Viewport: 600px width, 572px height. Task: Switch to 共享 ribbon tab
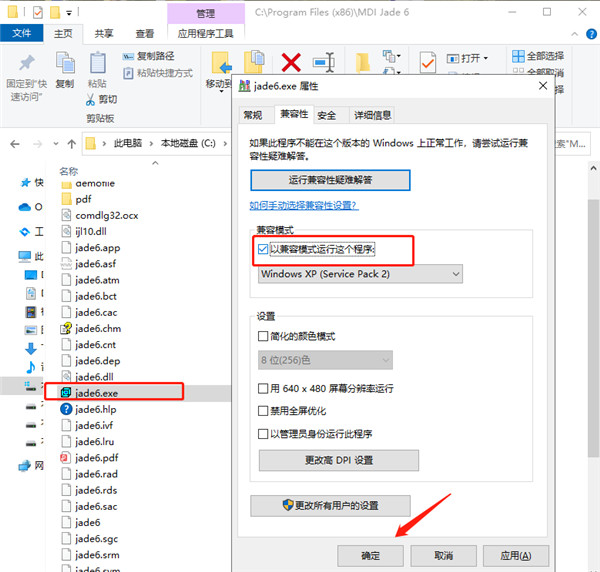104,34
